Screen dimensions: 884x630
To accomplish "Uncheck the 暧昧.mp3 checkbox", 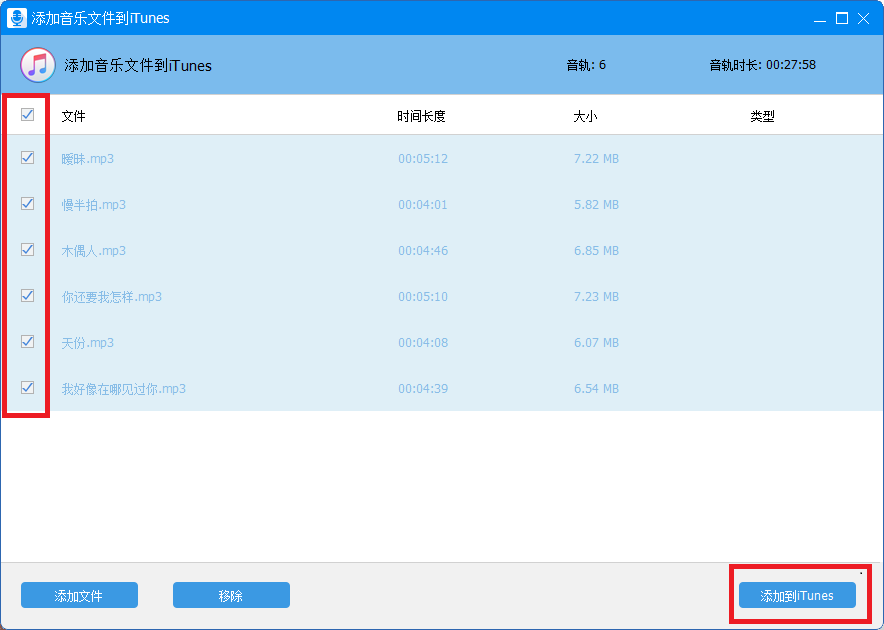I will (x=27, y=157).
